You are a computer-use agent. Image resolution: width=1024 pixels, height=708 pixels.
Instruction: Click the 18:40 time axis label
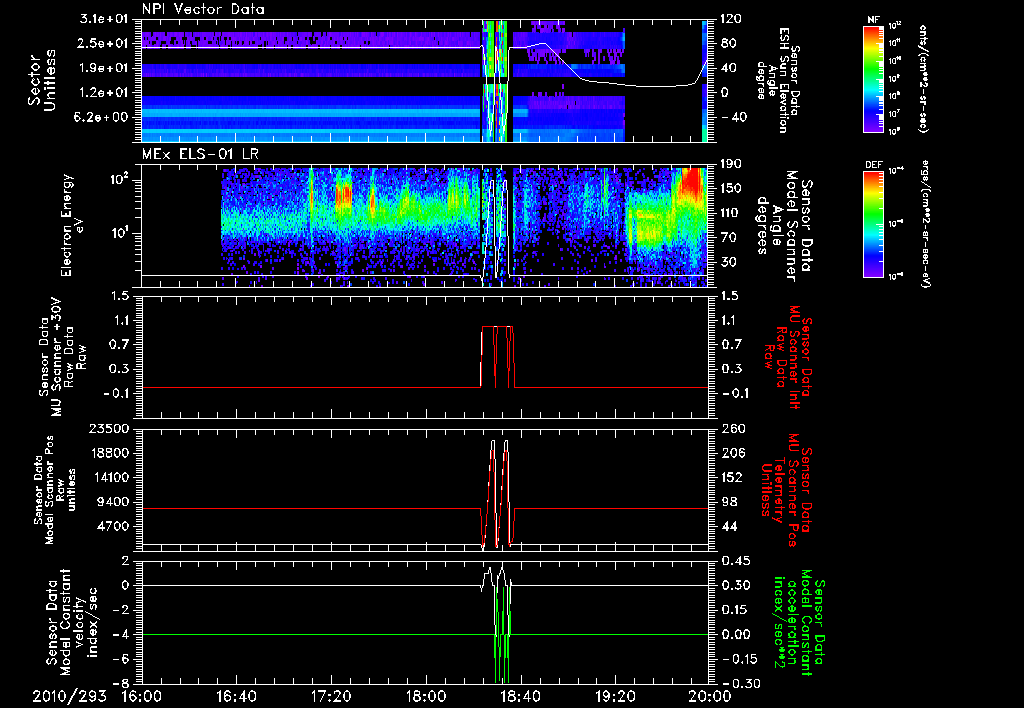tap(520, 696)
